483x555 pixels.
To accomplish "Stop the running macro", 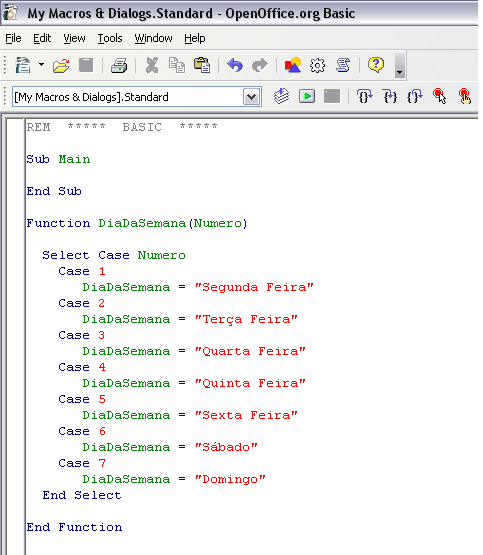I will click(x=332, y=96).
